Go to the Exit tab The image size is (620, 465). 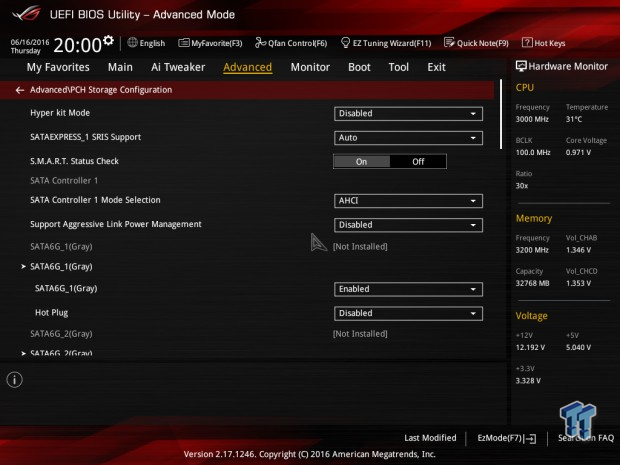[x=436, y=67]
